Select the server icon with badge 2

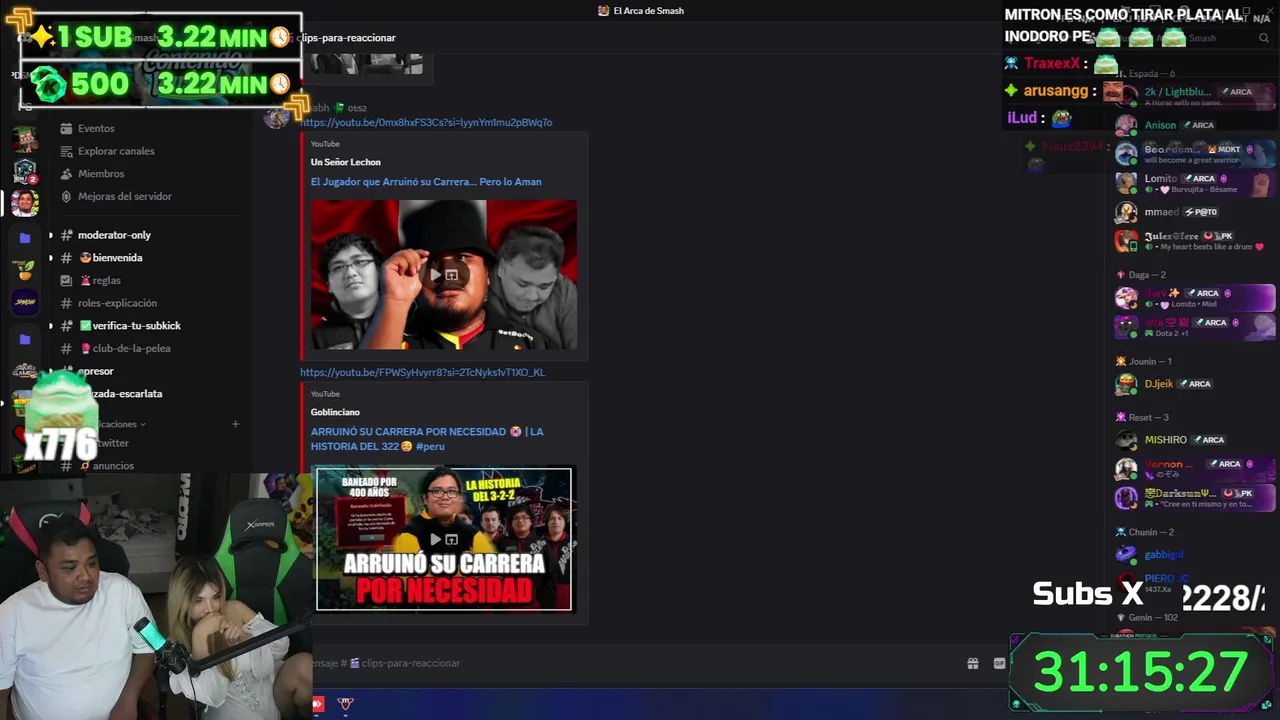click(x=25, y=171)
